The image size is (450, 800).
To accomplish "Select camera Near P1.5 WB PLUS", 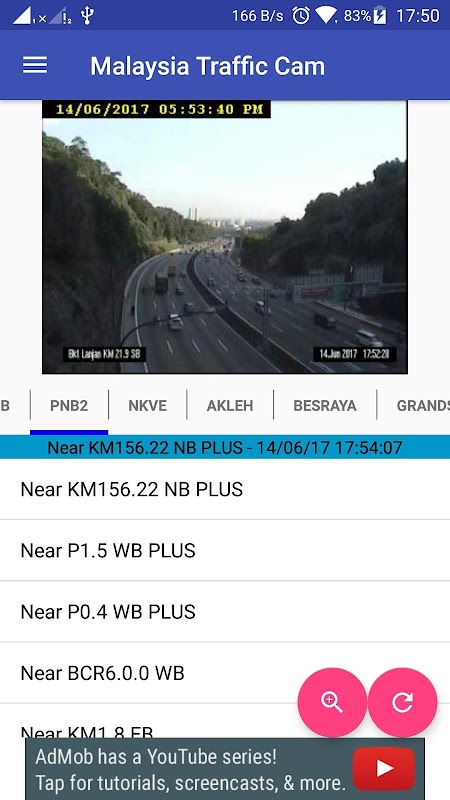I will pyautogui.click(x=225, y=551).
